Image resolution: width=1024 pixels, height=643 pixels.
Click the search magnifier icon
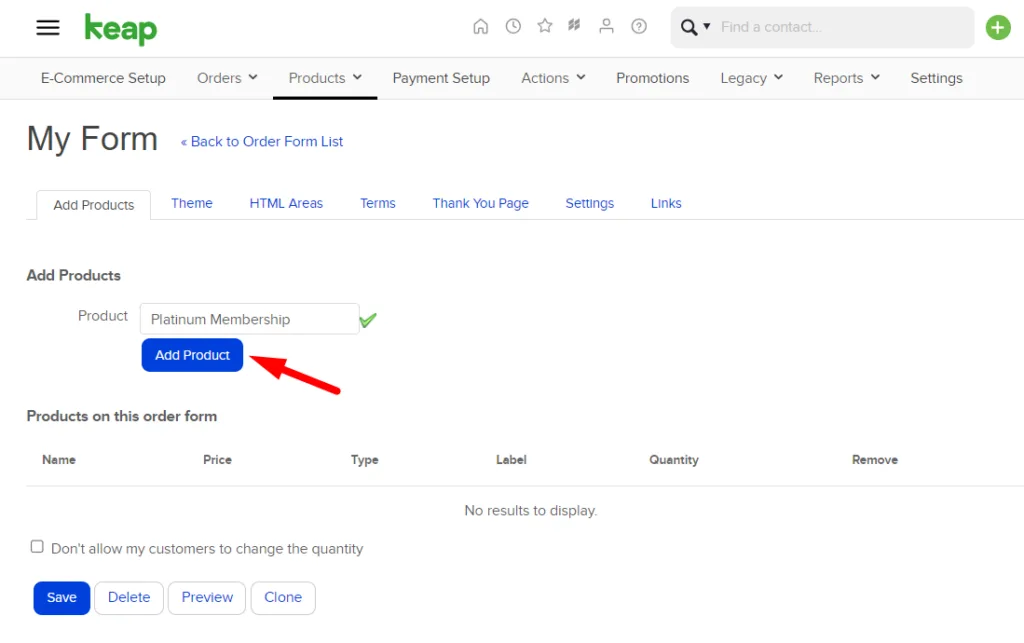[x=688, y=27]
